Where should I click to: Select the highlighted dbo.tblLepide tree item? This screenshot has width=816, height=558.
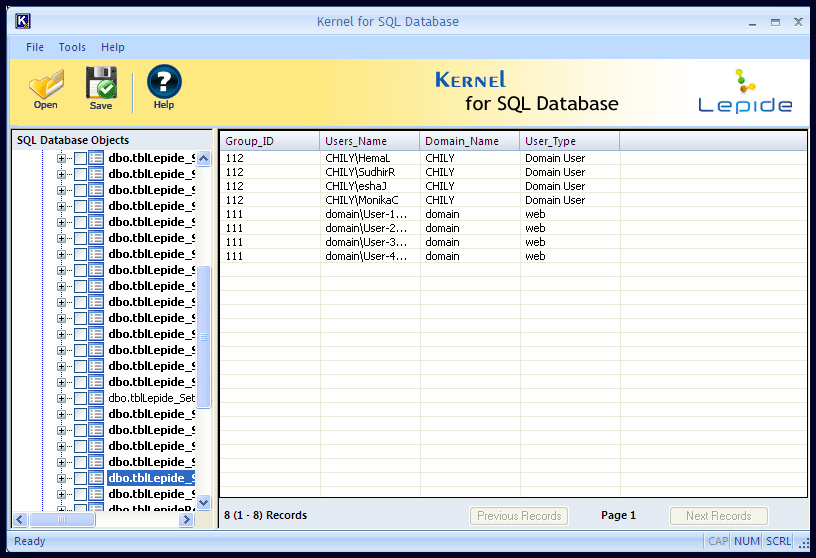coord(151,478)
